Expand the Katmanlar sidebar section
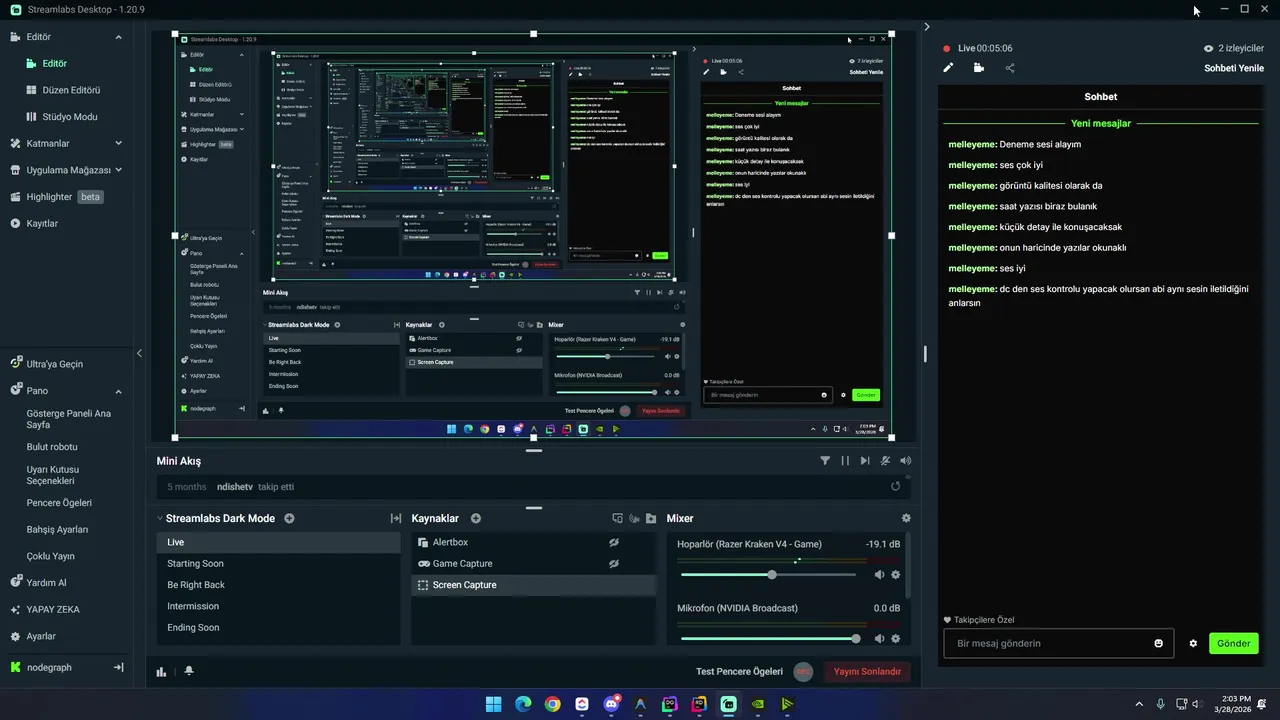 118,143
